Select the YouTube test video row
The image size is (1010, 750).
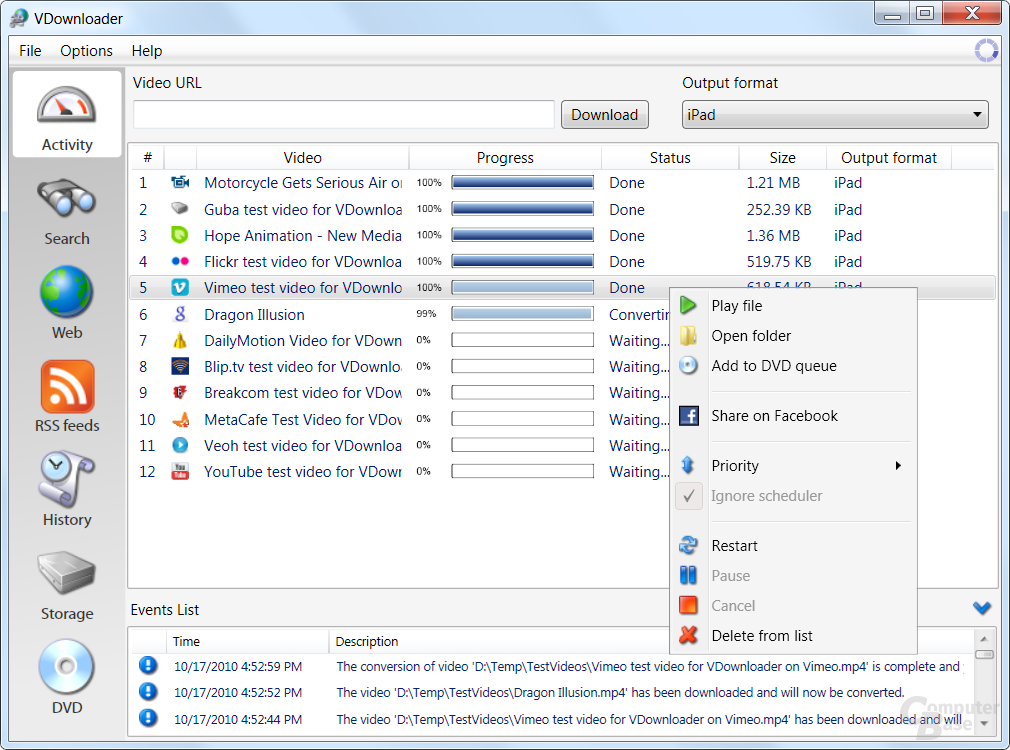[x=399, y=472]
